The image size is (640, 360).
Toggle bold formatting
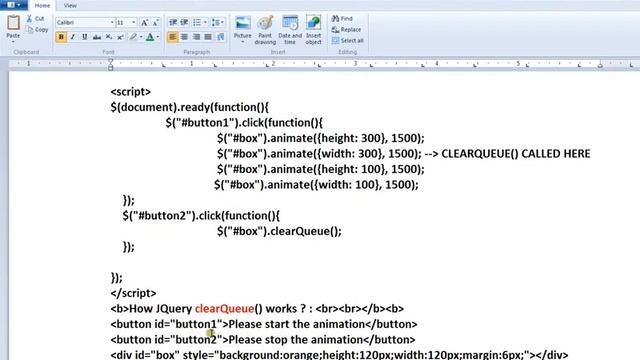61,37
